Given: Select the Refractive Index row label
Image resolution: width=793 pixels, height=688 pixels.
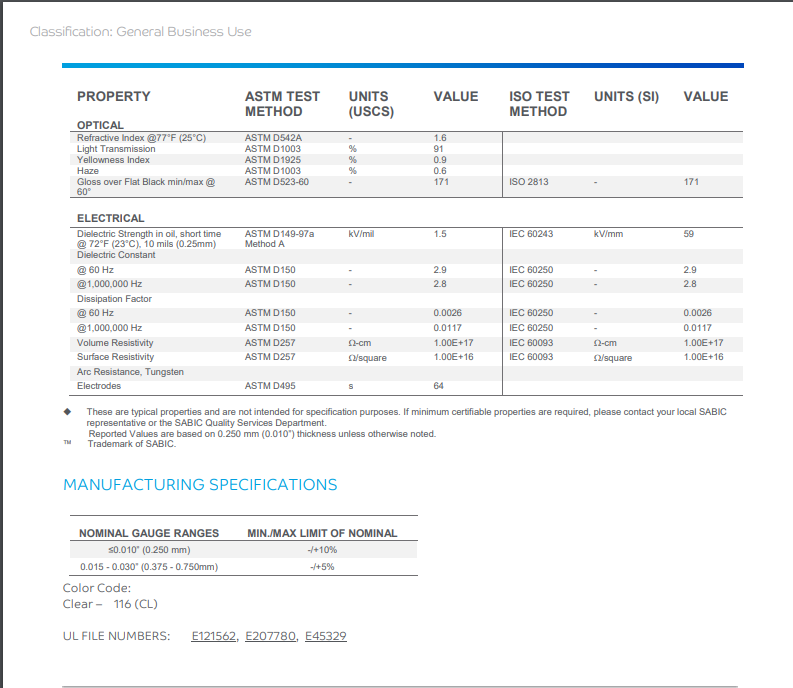Looking at the screenshot, I should pos(141,138).
